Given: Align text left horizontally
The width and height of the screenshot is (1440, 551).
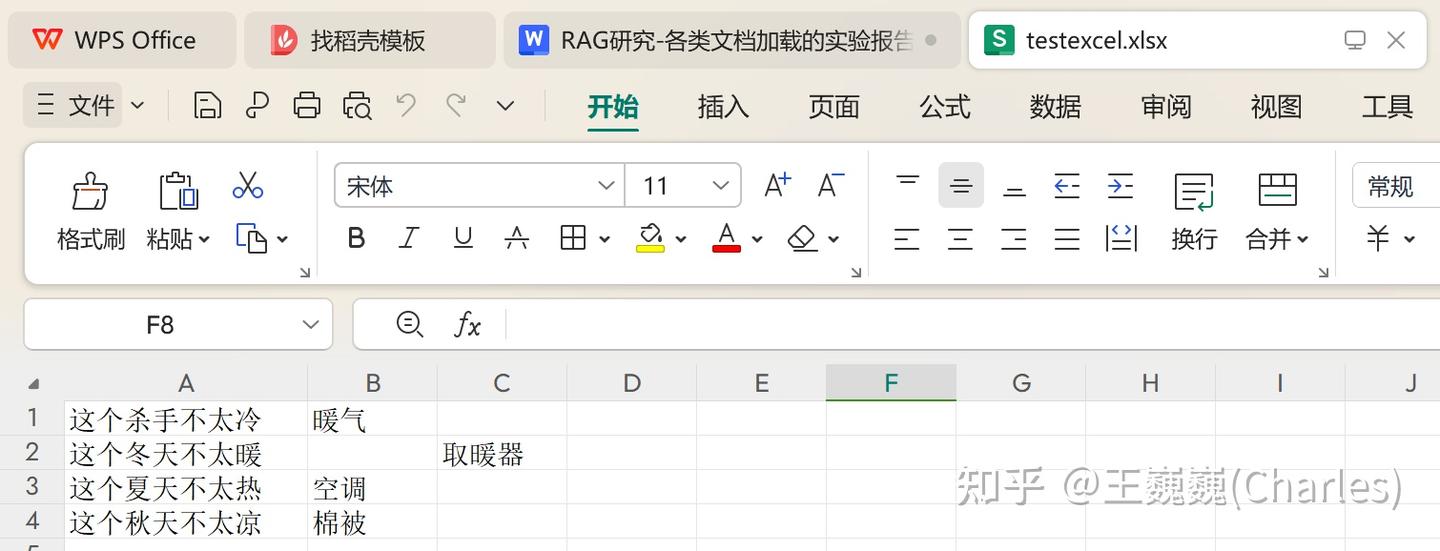Looking at the screenshot, I should [x=907, y=239].
